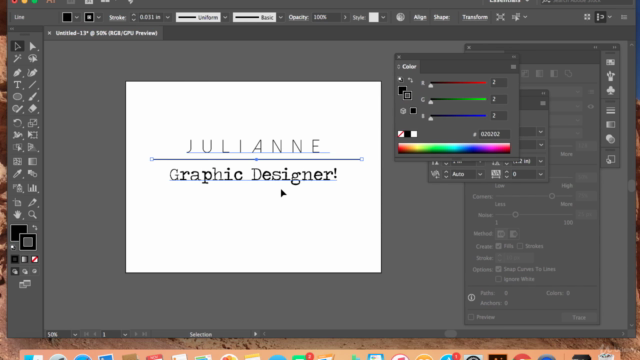Select the Color panel tab
640x360 pixels.
click(x=409, y=67)
